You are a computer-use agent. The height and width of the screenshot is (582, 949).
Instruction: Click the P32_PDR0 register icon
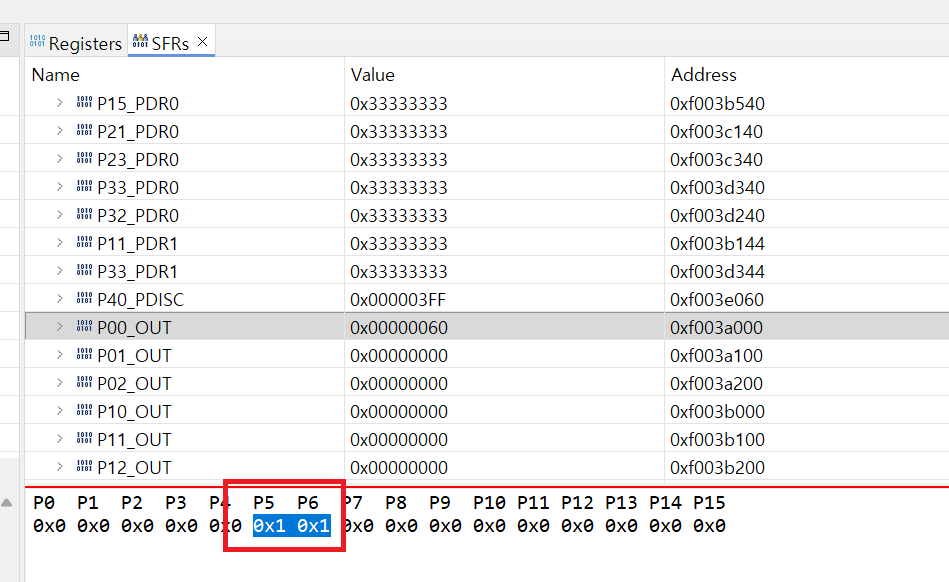coord(84,215)
